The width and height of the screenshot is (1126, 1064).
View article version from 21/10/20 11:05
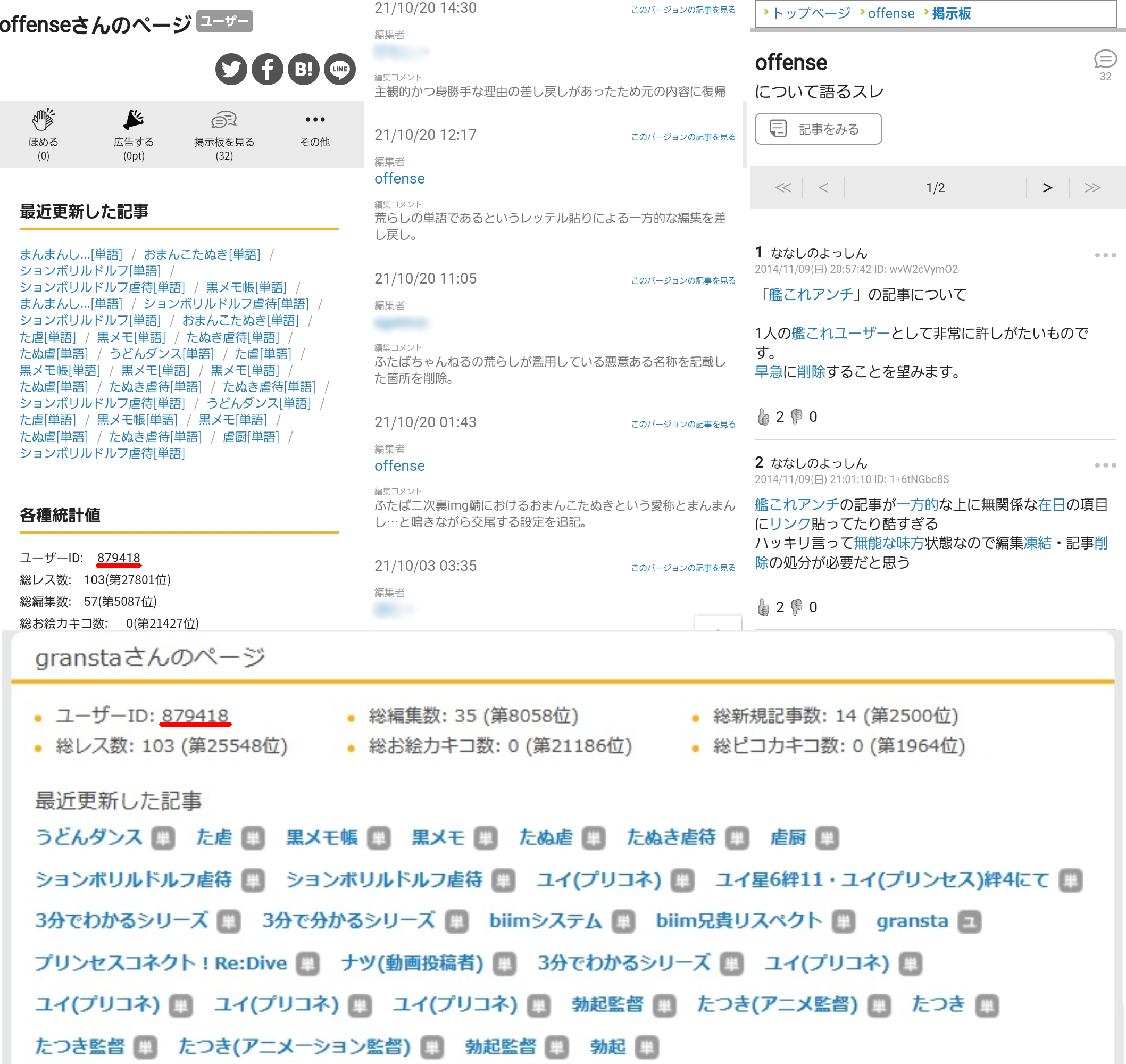pos(682,281)
